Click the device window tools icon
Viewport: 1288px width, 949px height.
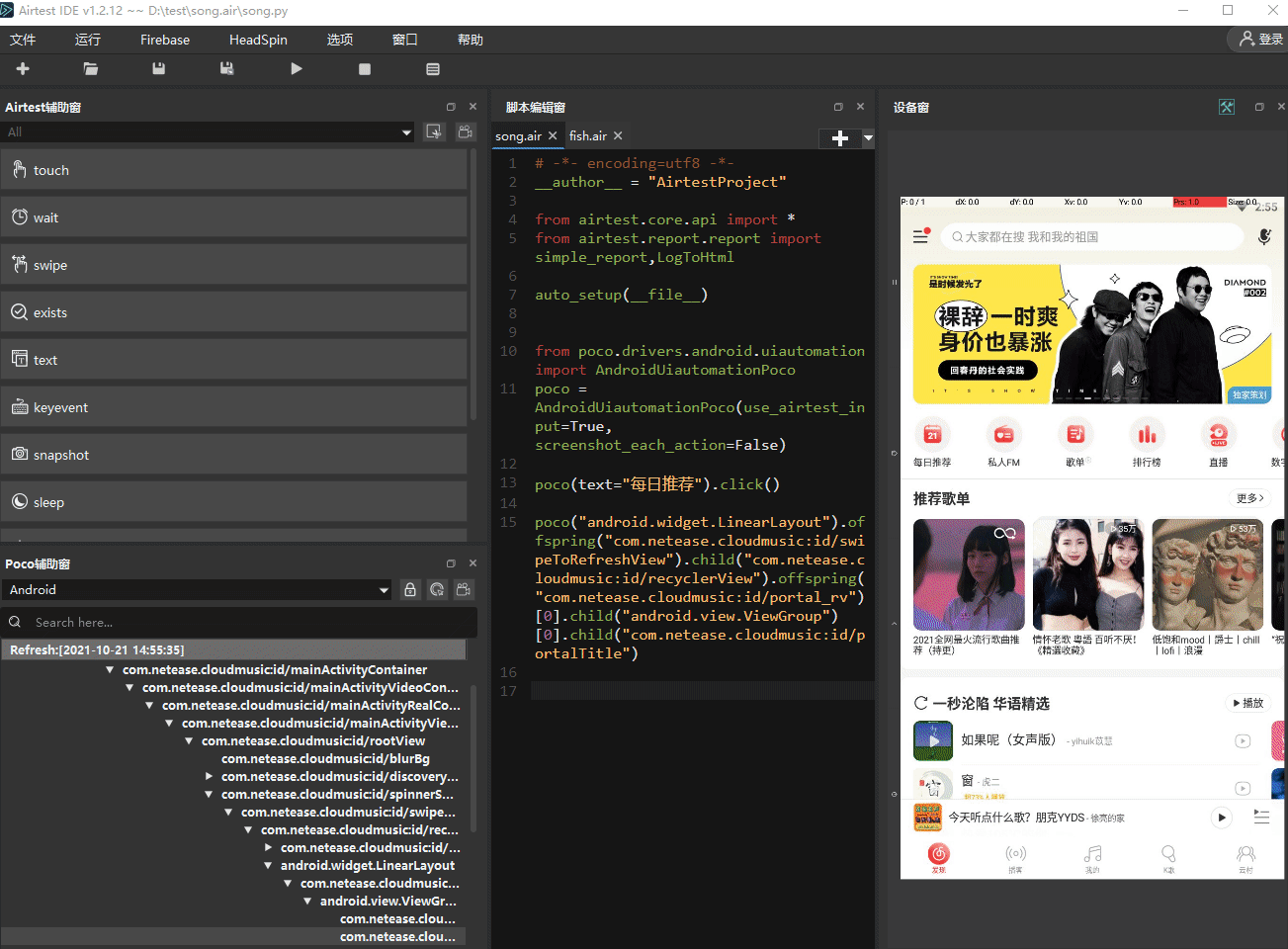[x=1227, y=107]
